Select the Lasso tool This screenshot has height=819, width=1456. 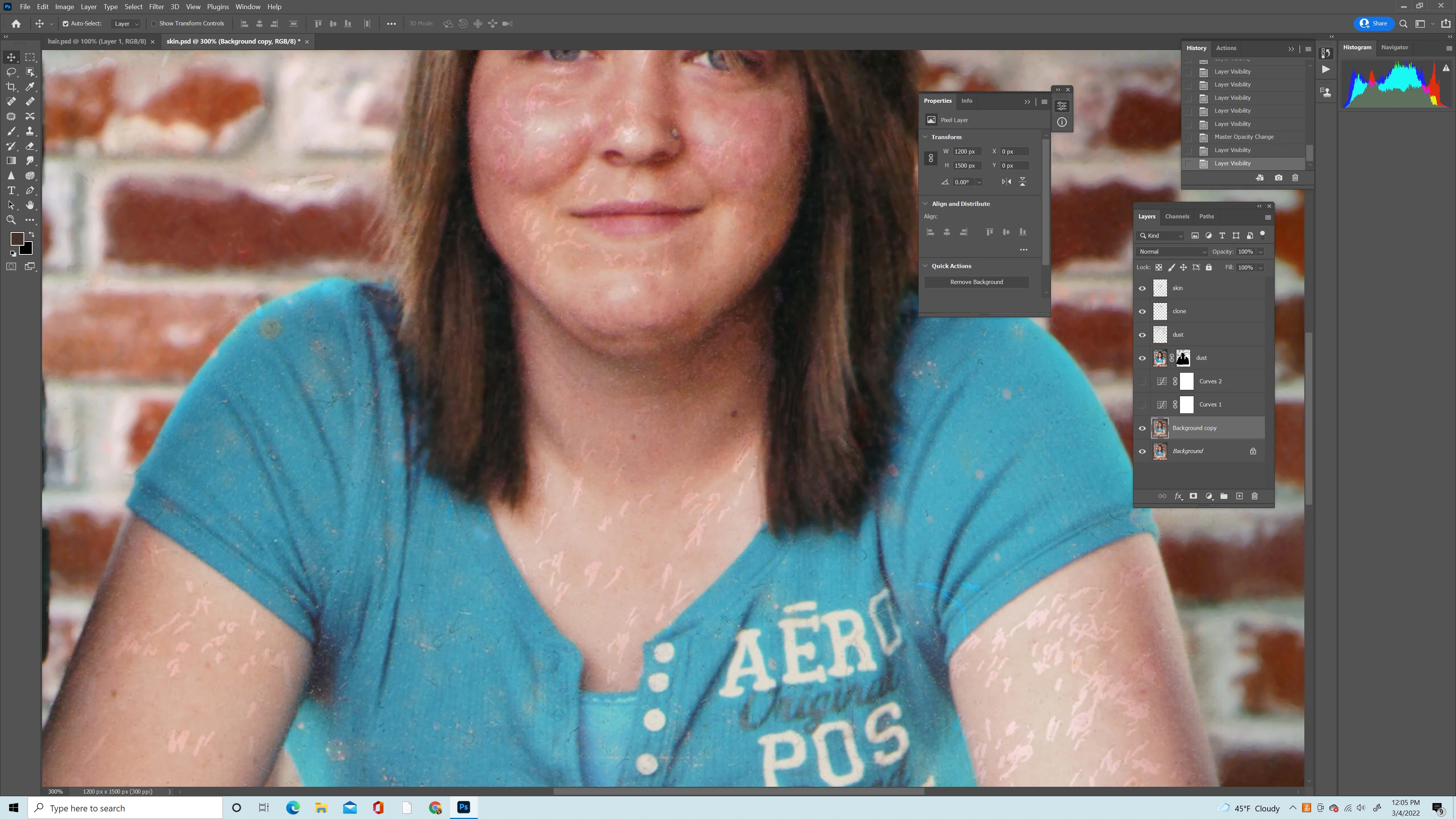11,72
